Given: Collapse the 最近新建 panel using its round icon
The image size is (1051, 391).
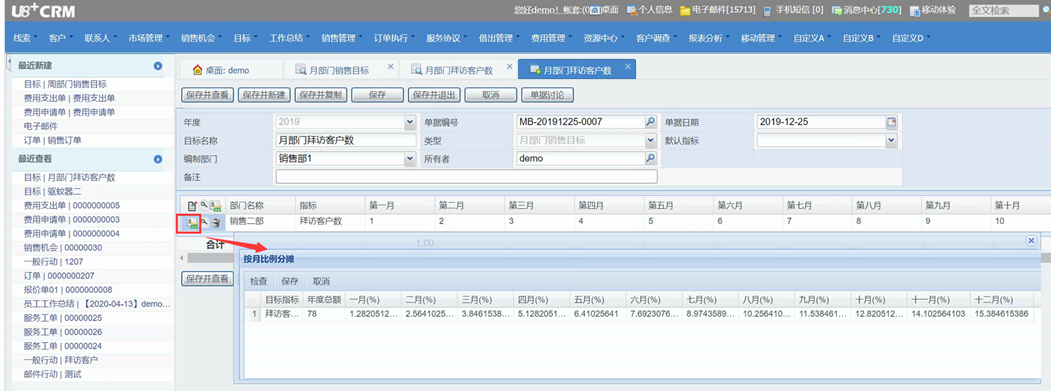Looking at the screenshot, I should (158, 66).
